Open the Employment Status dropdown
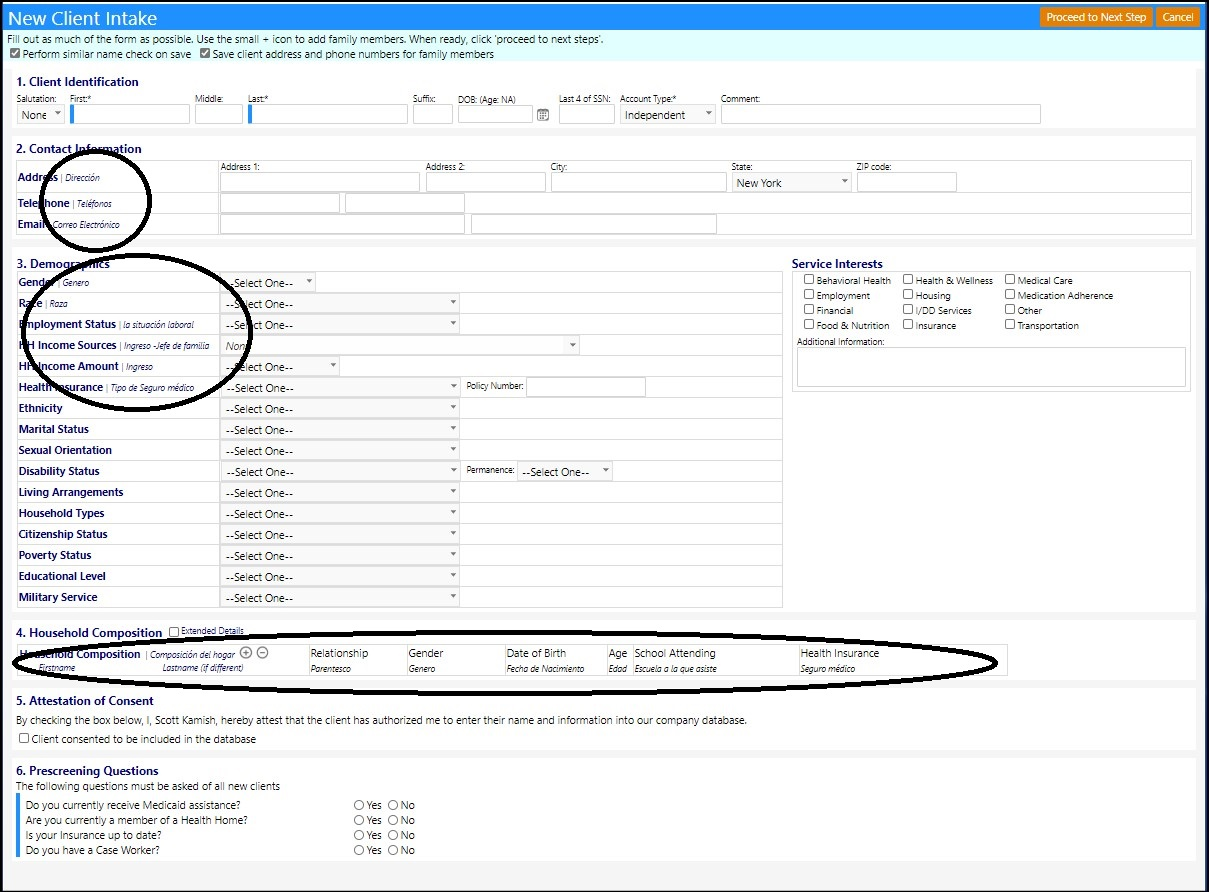1209x892 pixels. (340, 325)
